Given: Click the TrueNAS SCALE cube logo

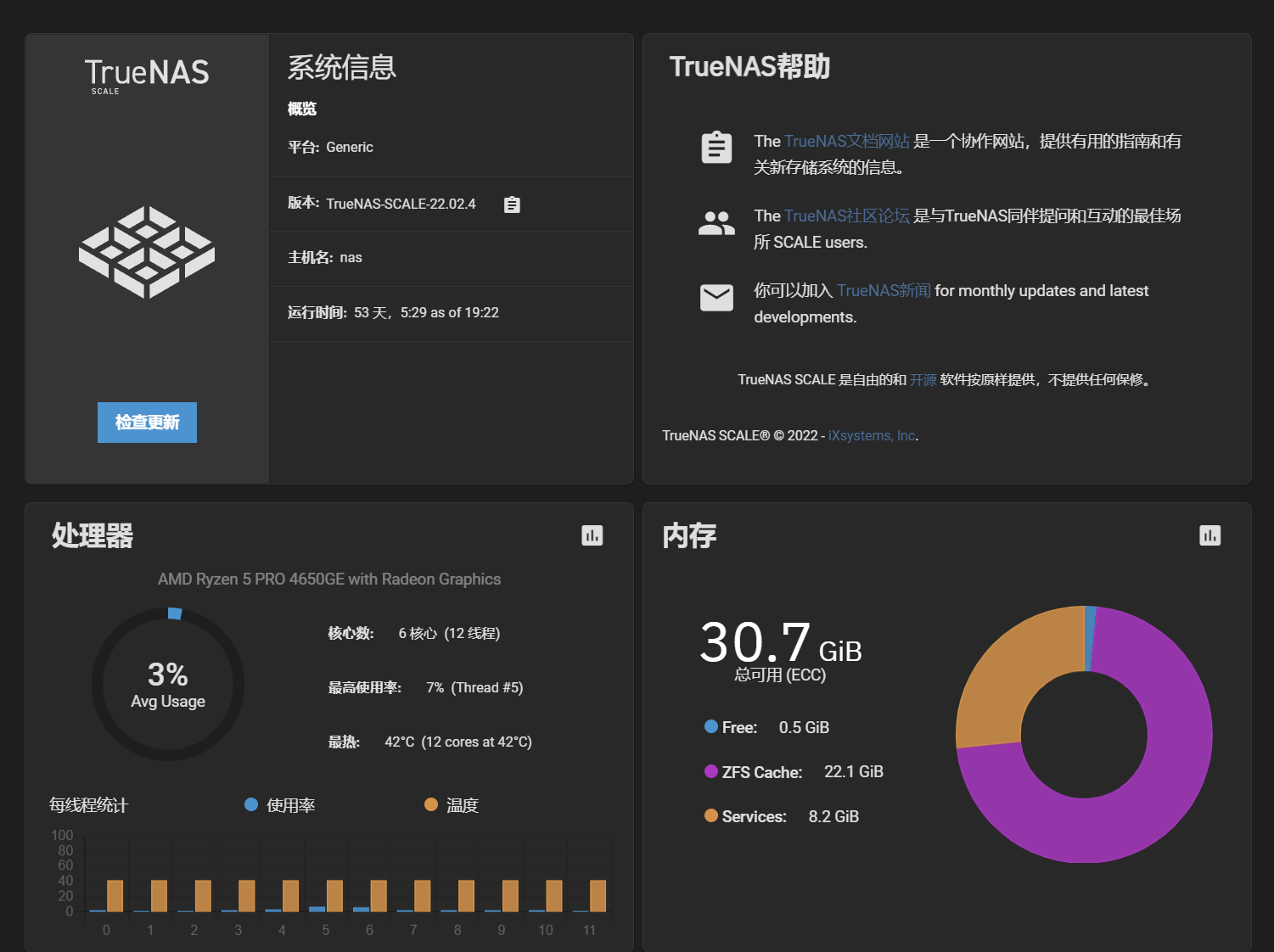Looking at the screenshot, I should point(146,252).
